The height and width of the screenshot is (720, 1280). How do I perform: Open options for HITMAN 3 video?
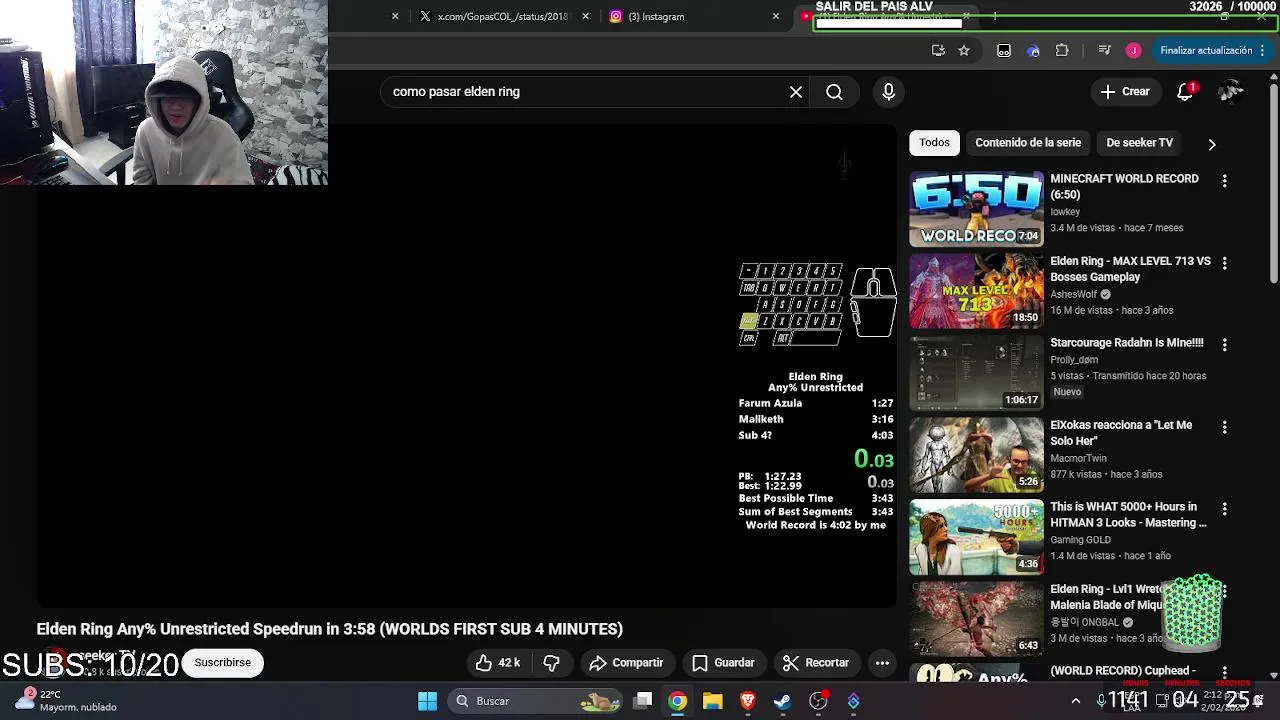coord(1225,509)
